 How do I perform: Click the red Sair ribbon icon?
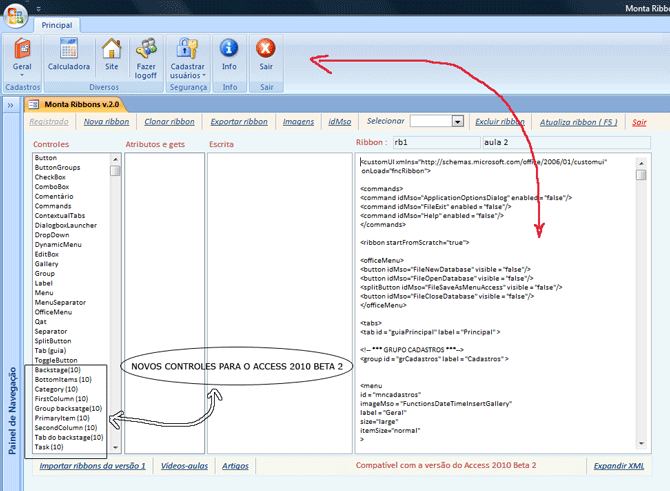click(266, 48)
